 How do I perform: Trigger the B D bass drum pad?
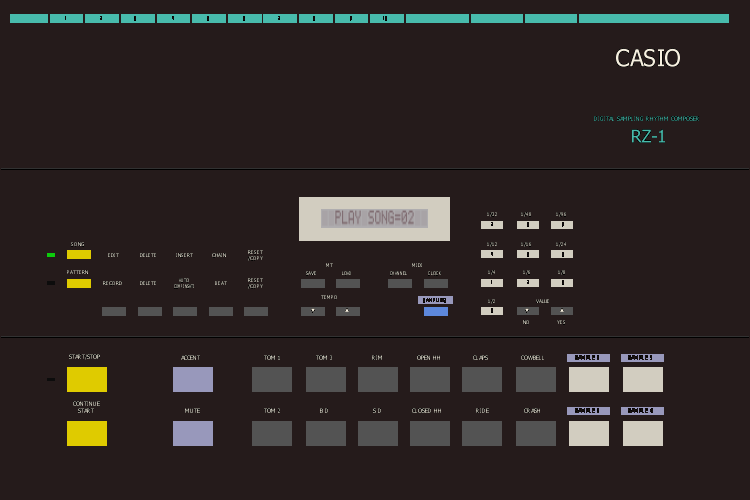click(325, 433)
